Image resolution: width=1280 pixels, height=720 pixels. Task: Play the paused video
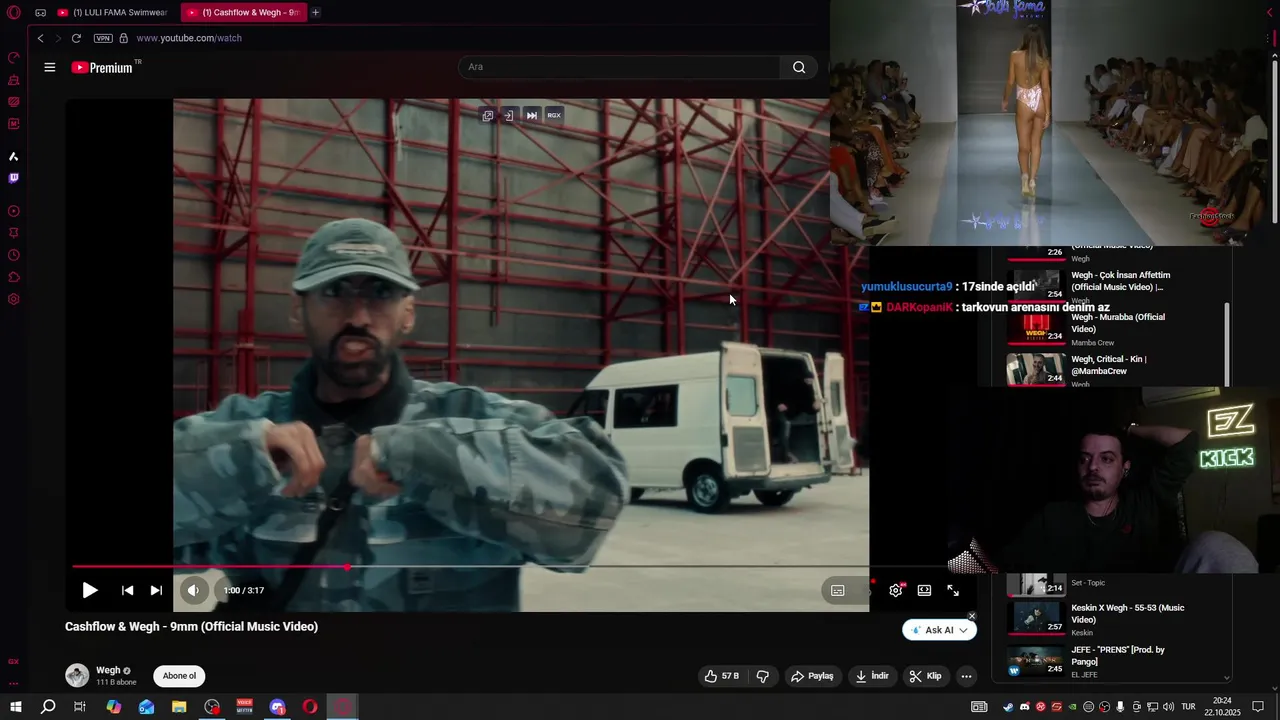[x=90, y=590]
